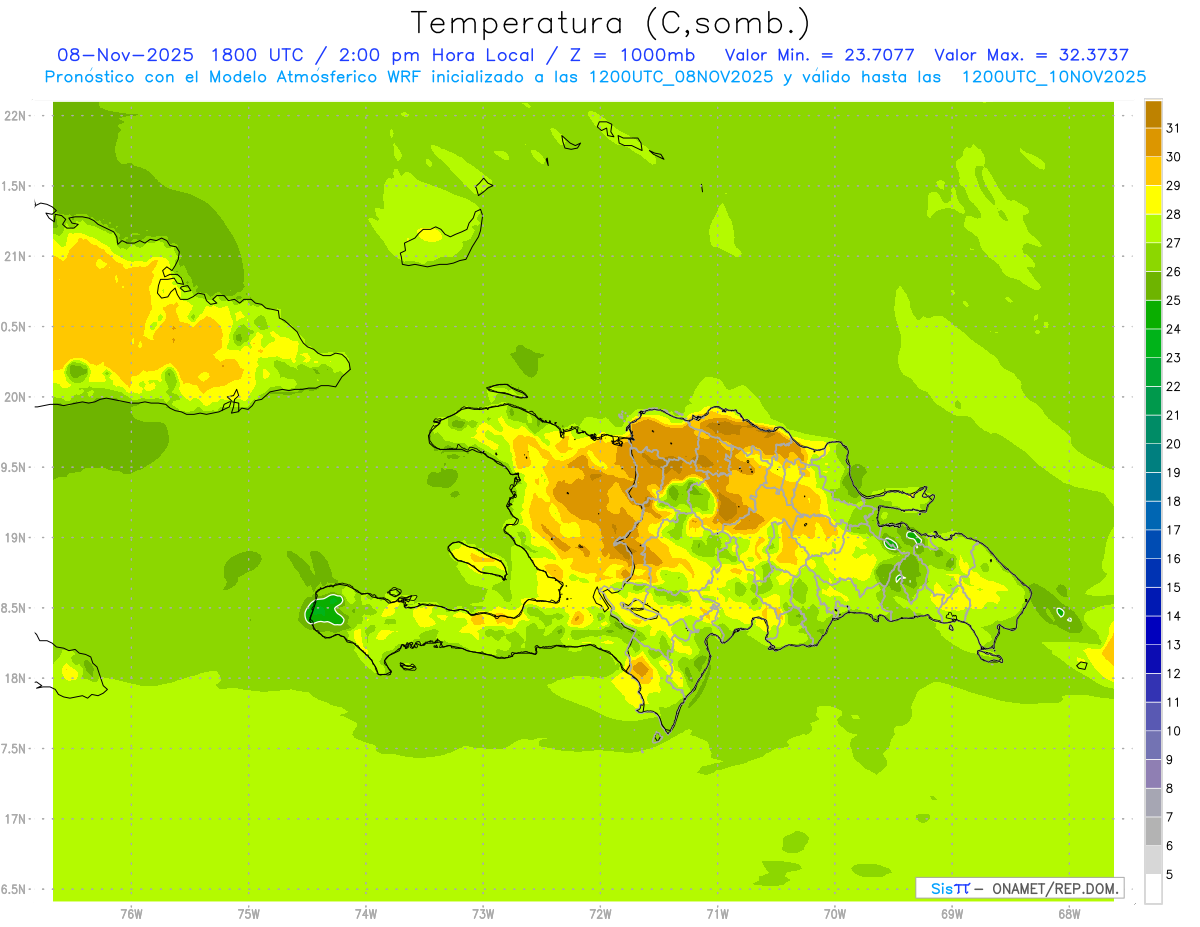Click the "1800 UTC" time text

(x=257, y=55)
